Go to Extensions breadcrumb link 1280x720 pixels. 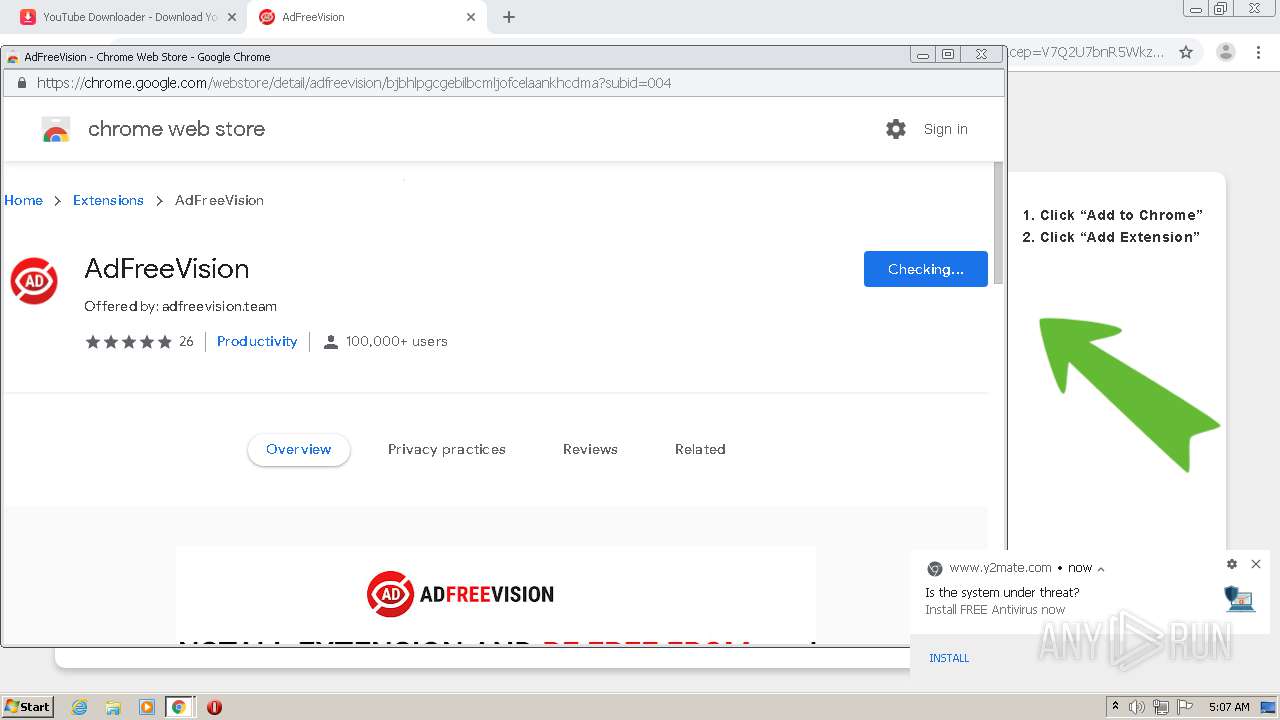click(108, 200)
